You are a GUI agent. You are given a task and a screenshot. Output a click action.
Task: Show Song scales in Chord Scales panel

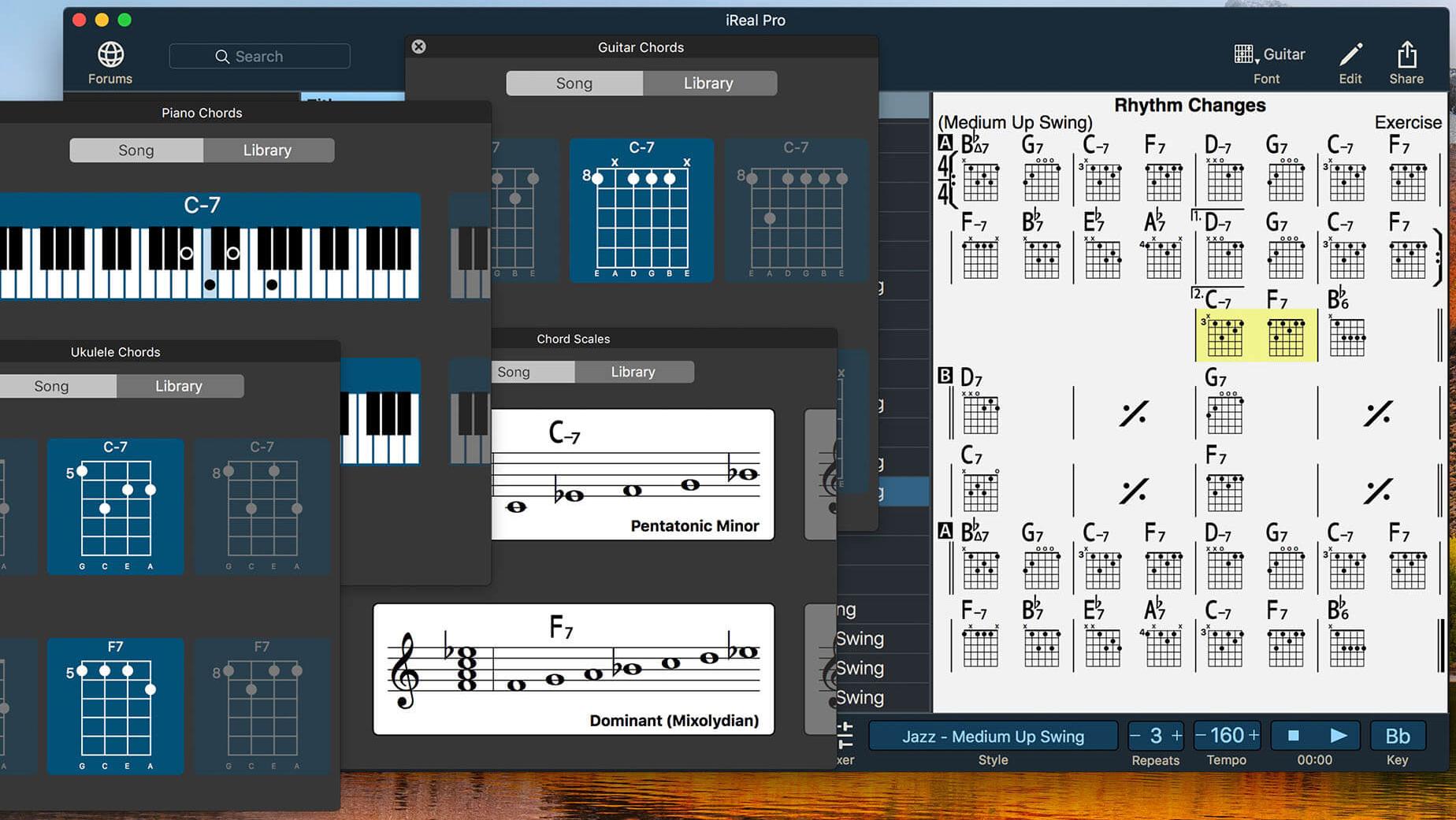point(533,372)
